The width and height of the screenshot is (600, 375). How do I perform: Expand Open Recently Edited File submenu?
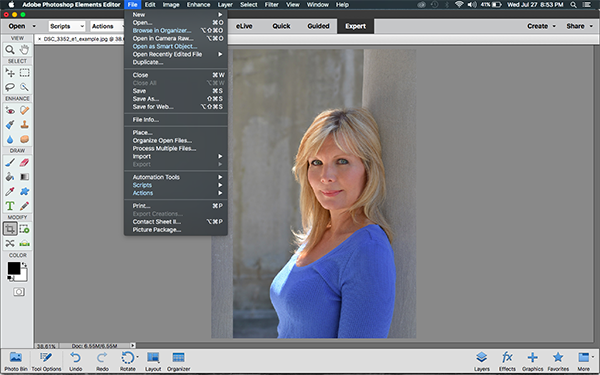[x=176, y=54]
